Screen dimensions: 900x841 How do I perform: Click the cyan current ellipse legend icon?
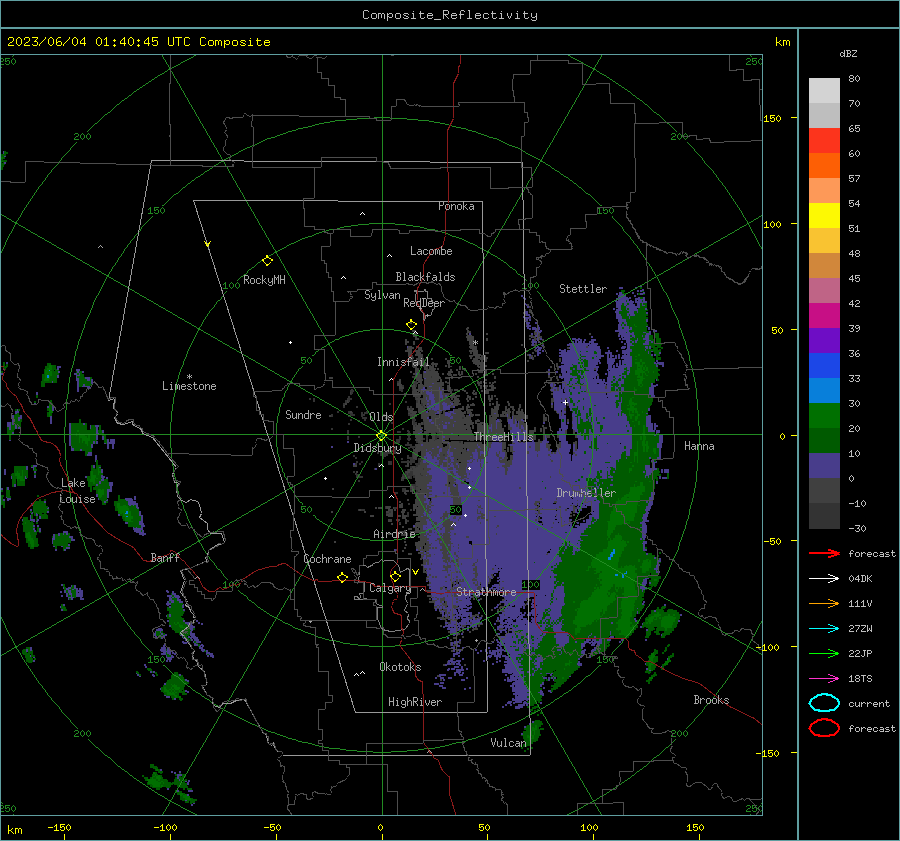824,703
